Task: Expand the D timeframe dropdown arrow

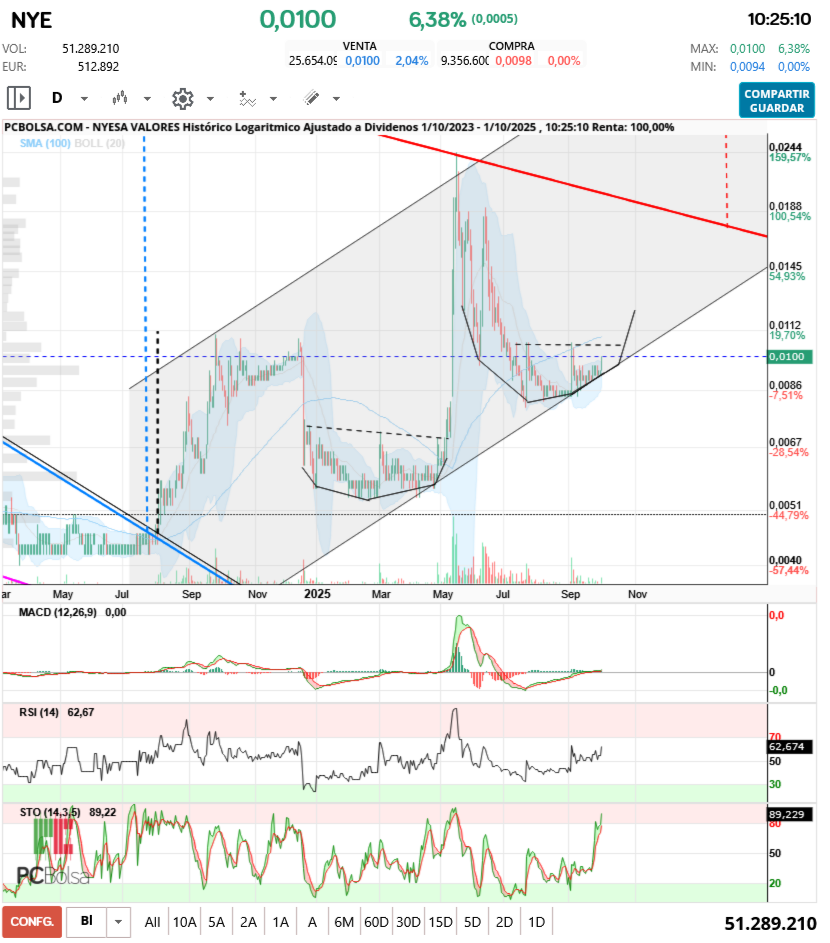Action: (84, 99)
